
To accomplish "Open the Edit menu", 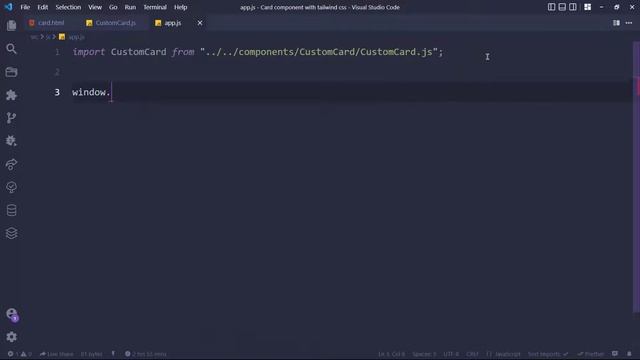I will click(42, 7).
